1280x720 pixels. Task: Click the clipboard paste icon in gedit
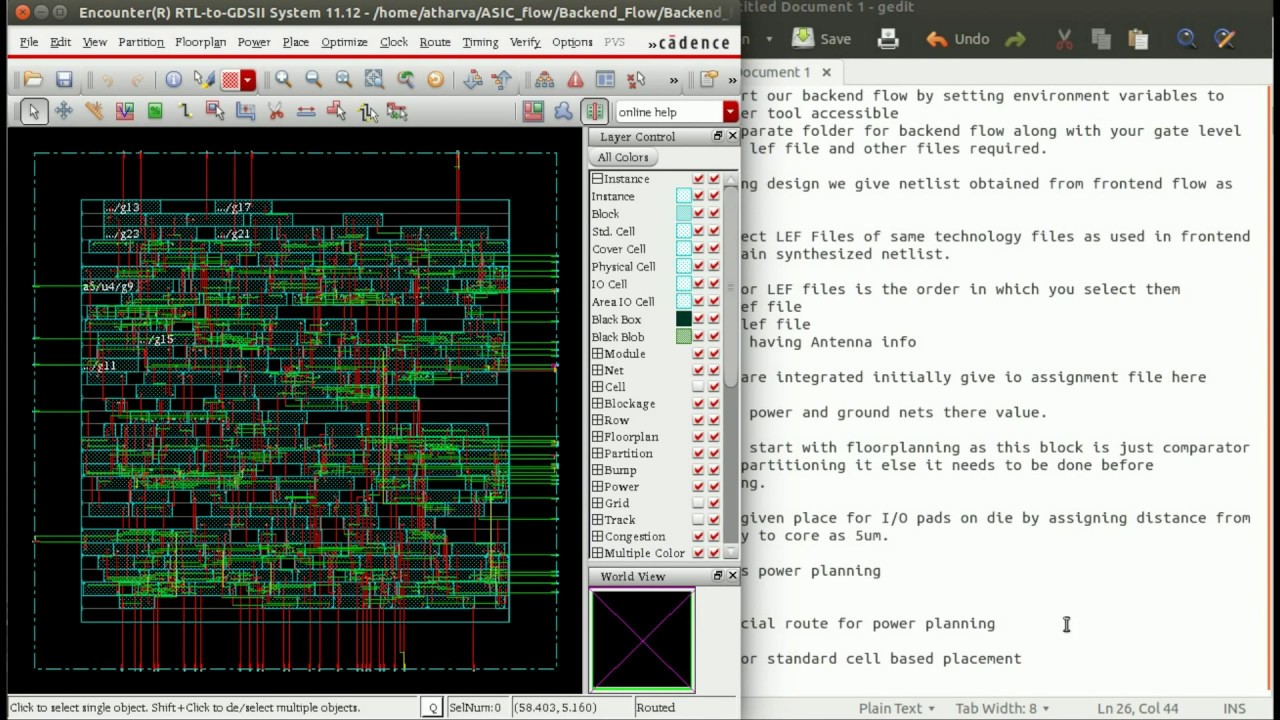click(x=1138, y=39)
